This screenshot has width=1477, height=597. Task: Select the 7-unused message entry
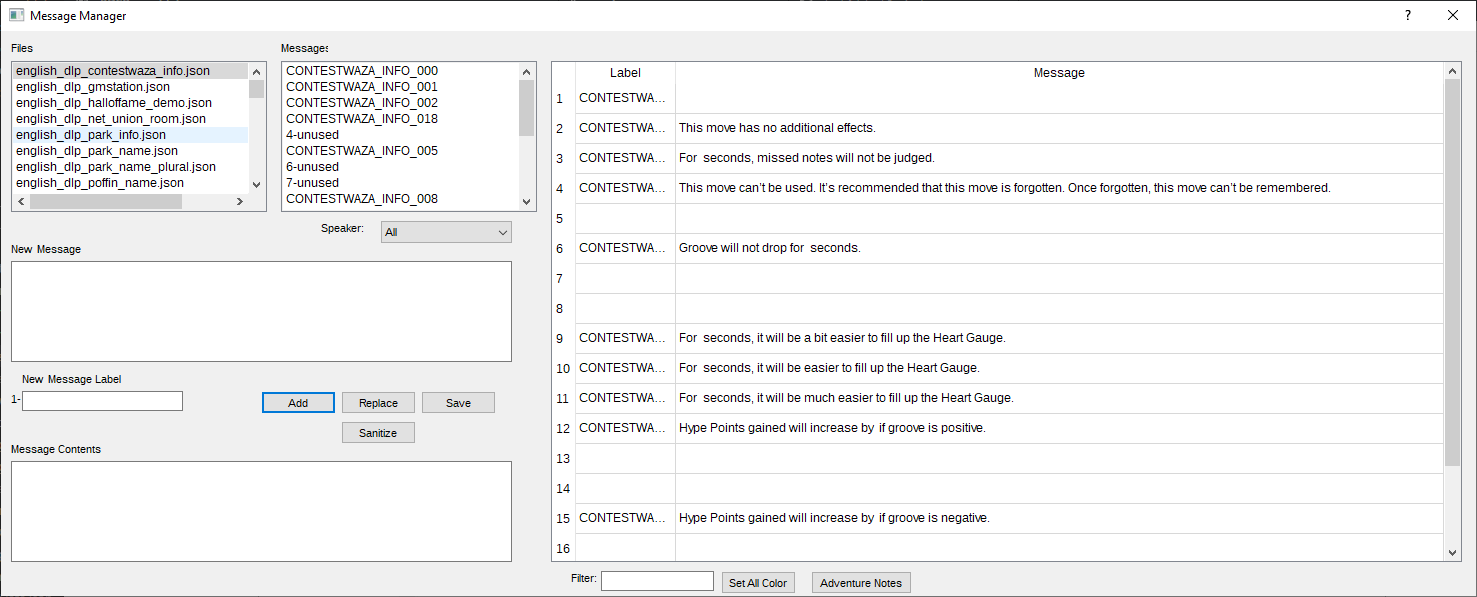pos(401,183)
